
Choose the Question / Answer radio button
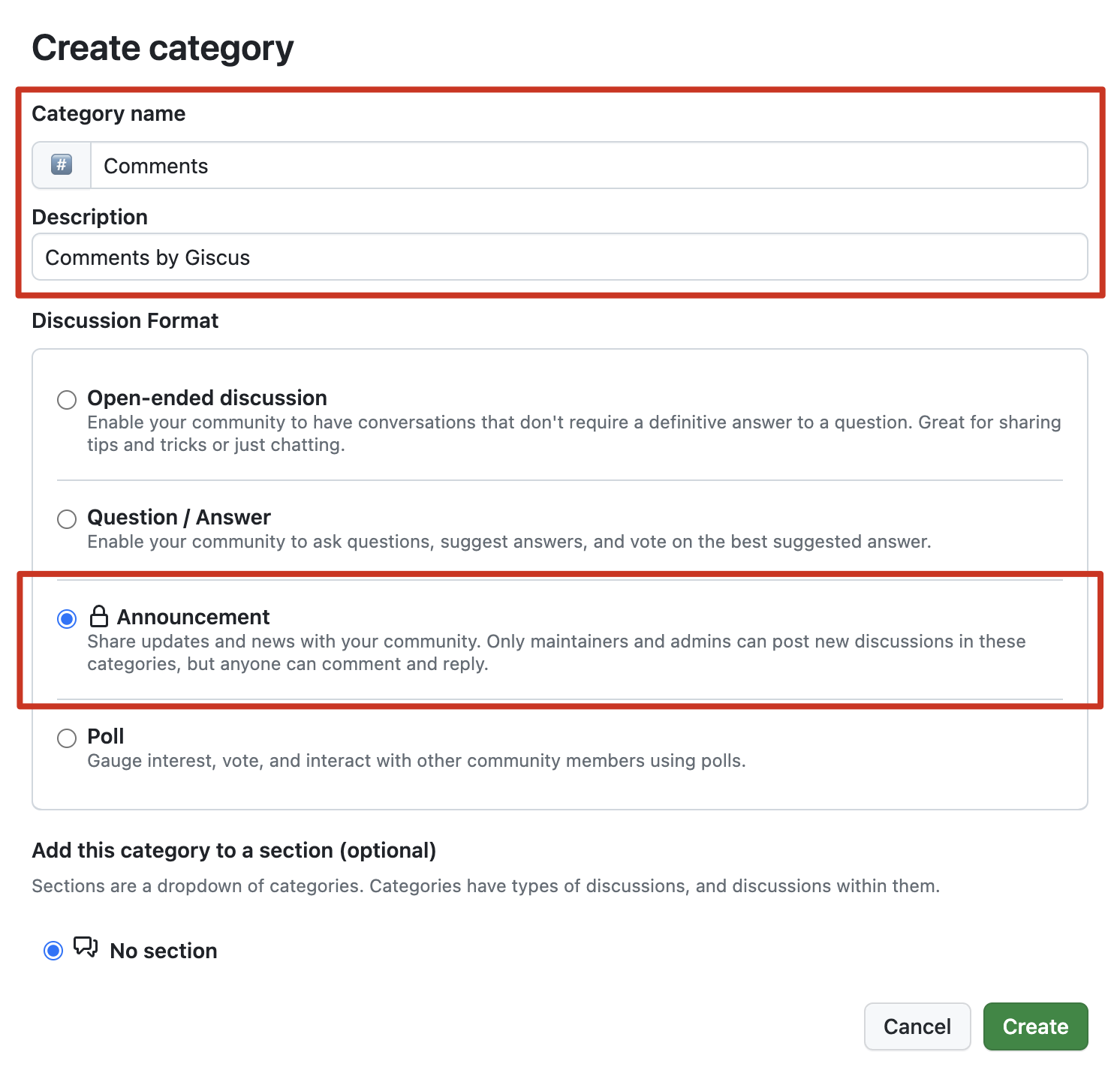(x=67, y=518)
